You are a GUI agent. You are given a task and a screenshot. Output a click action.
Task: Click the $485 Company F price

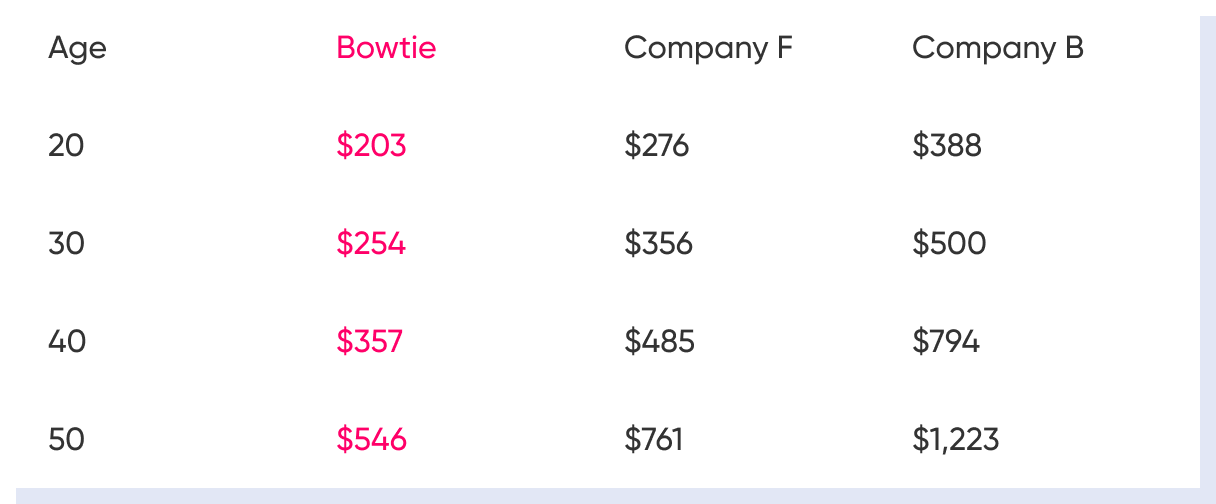659,342
